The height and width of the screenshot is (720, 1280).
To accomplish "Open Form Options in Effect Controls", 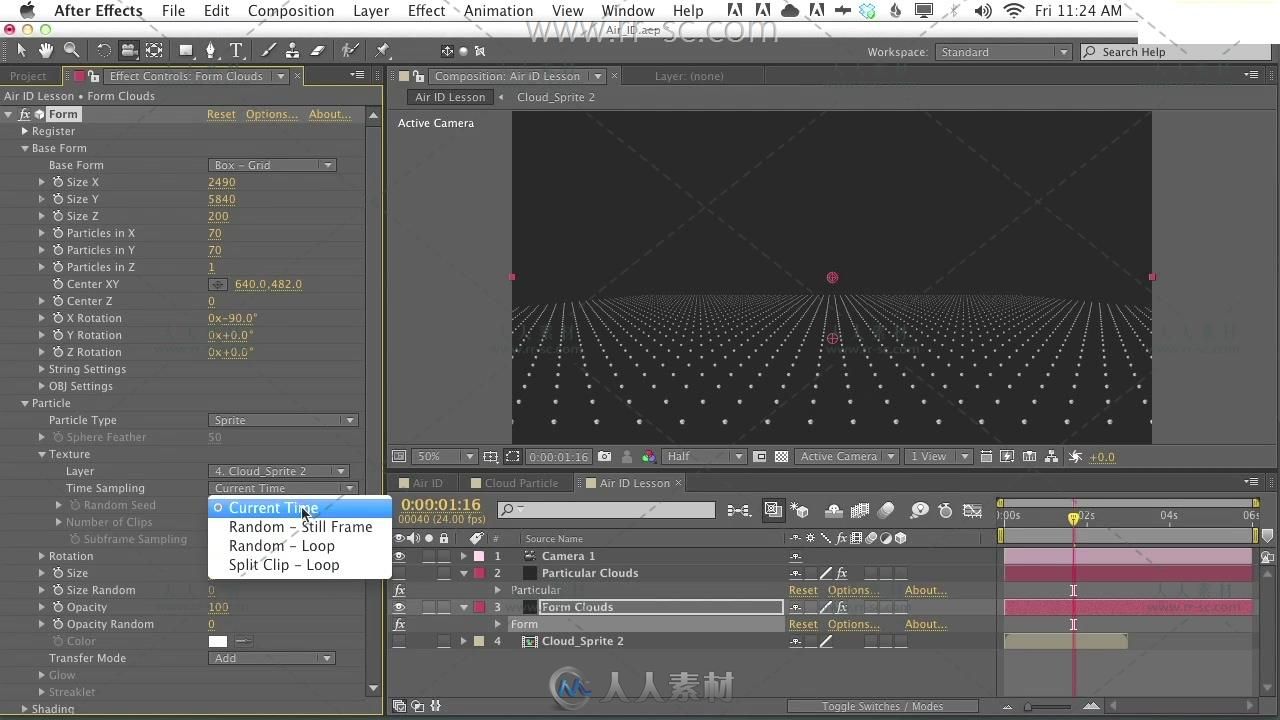I will click(x=272, y=114).
